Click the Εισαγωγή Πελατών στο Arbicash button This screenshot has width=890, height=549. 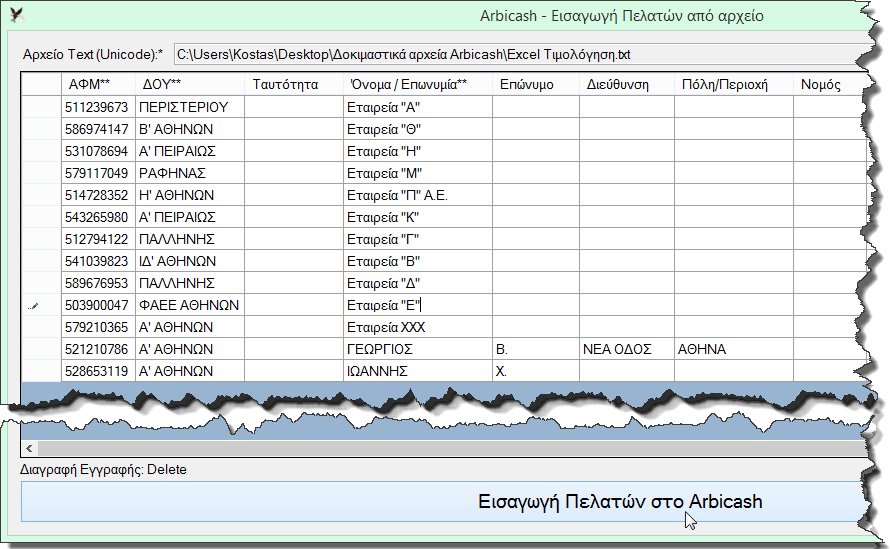pos(444,501)
